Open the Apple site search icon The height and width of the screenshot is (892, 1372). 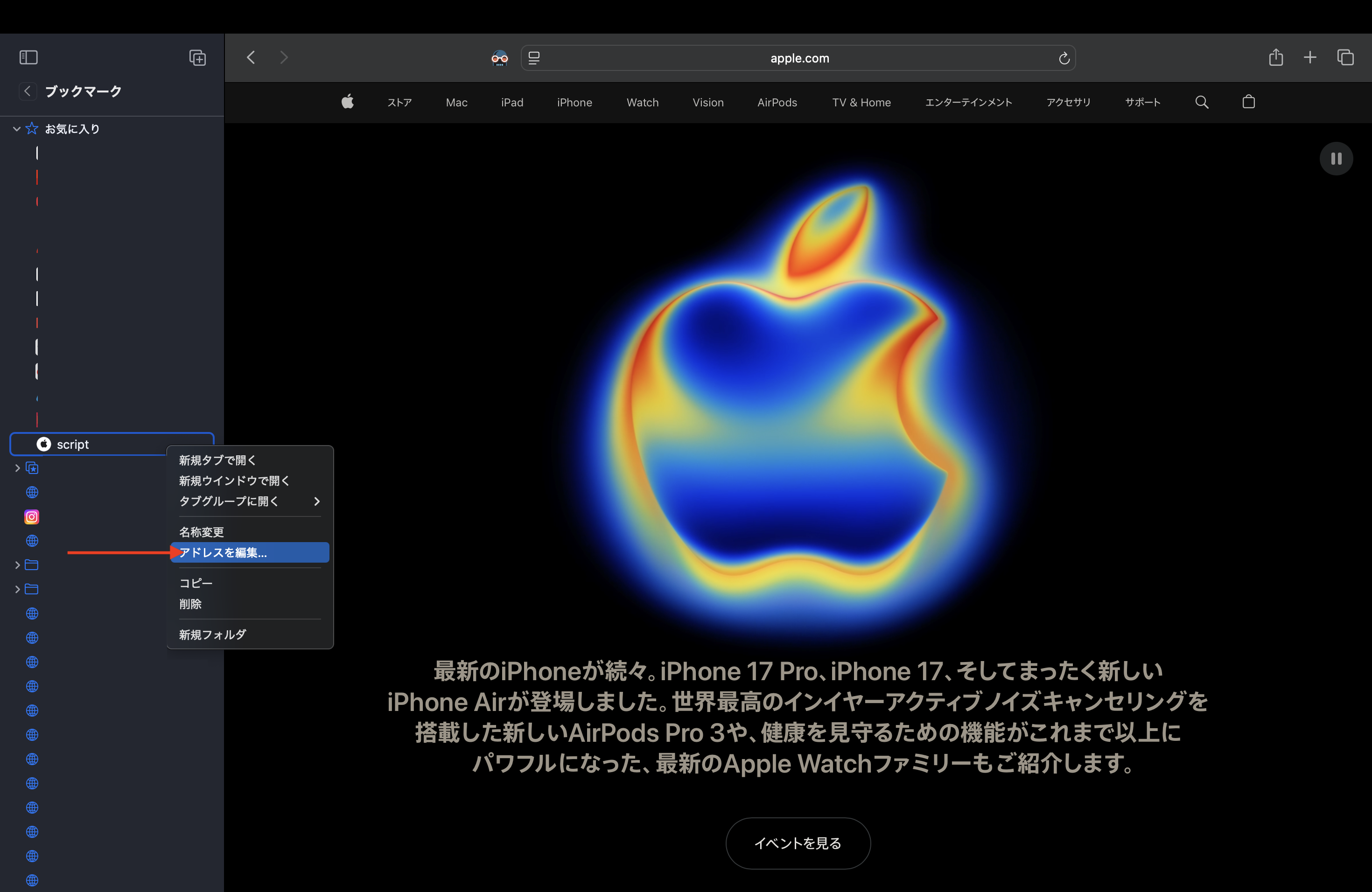tap(1201, 103)
